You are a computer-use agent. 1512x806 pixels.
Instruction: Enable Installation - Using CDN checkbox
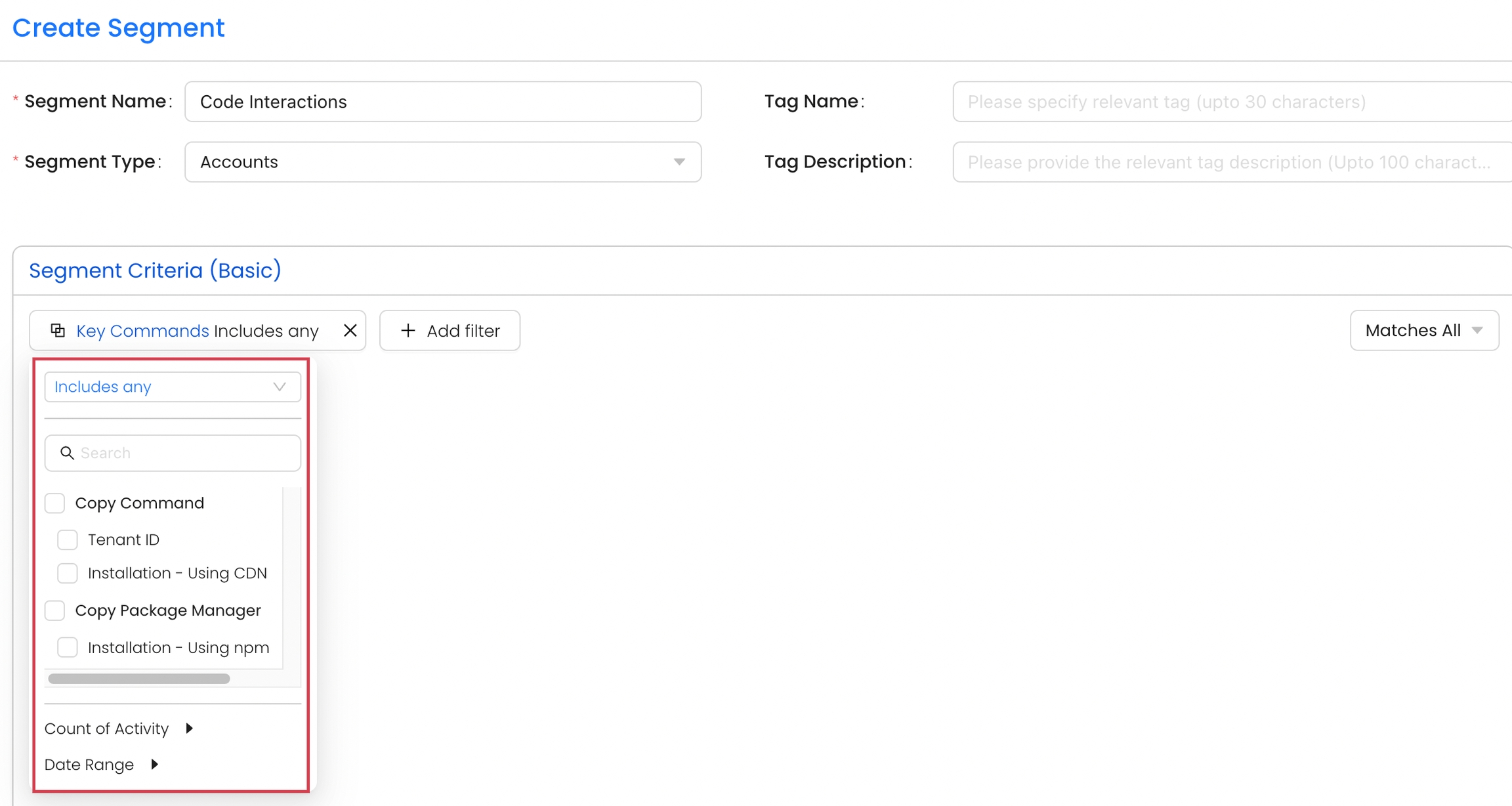coord(68,573)
